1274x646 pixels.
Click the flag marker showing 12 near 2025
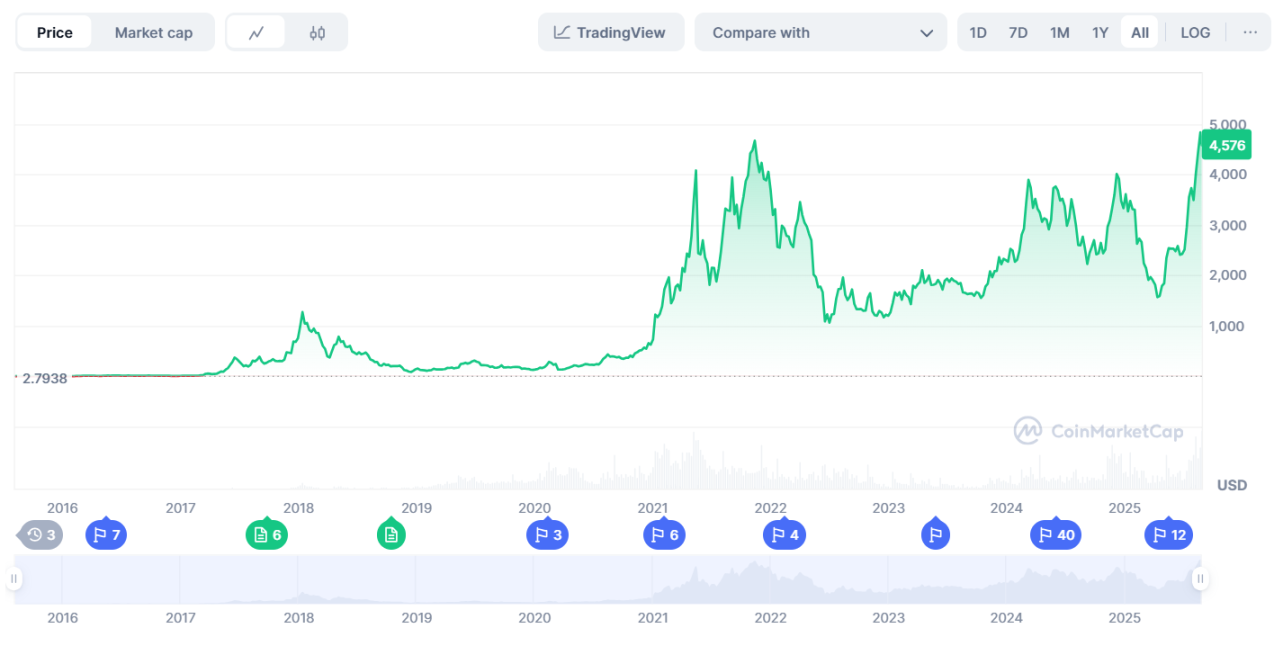pyautogui.click(x=1168, y=534)
